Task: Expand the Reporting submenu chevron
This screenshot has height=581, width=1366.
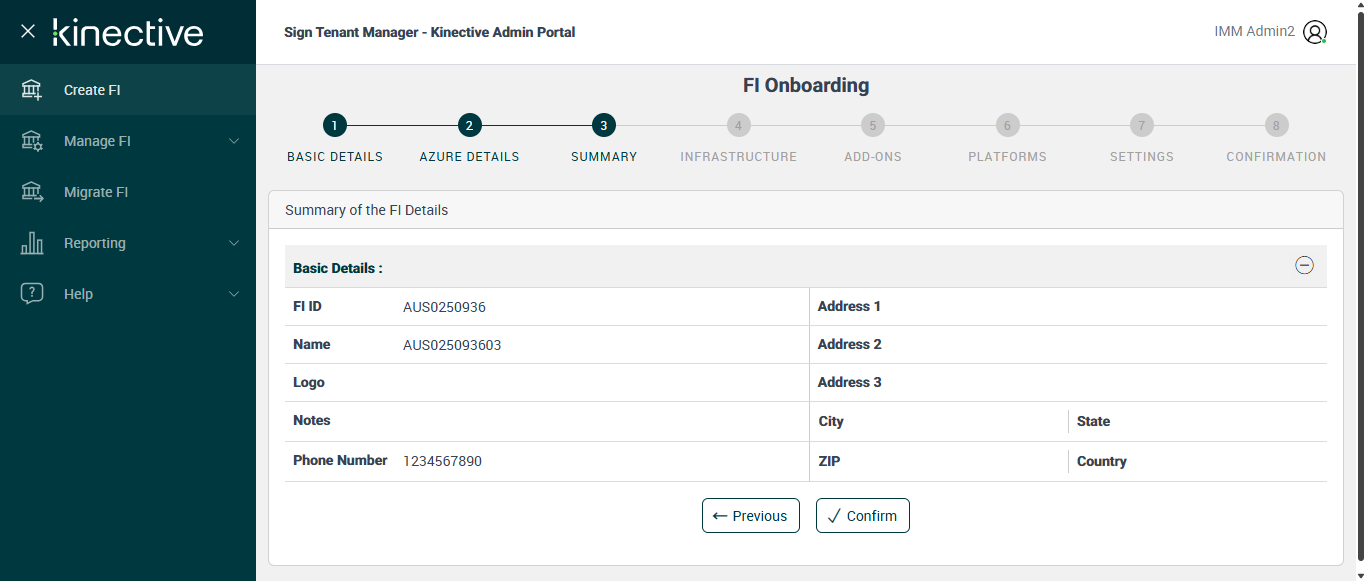Action: point(234,243)
